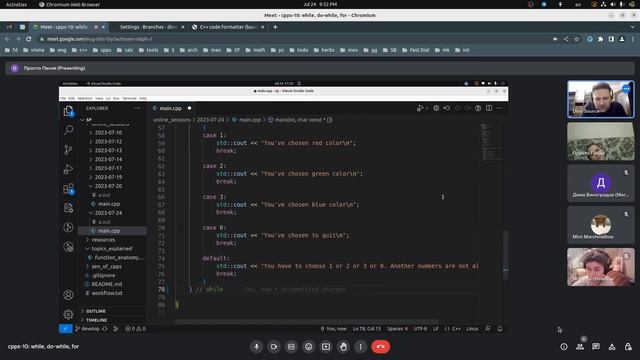640x360 pixels.
Task: Open Meet host controls lock icon
Action: coord(628,347)
